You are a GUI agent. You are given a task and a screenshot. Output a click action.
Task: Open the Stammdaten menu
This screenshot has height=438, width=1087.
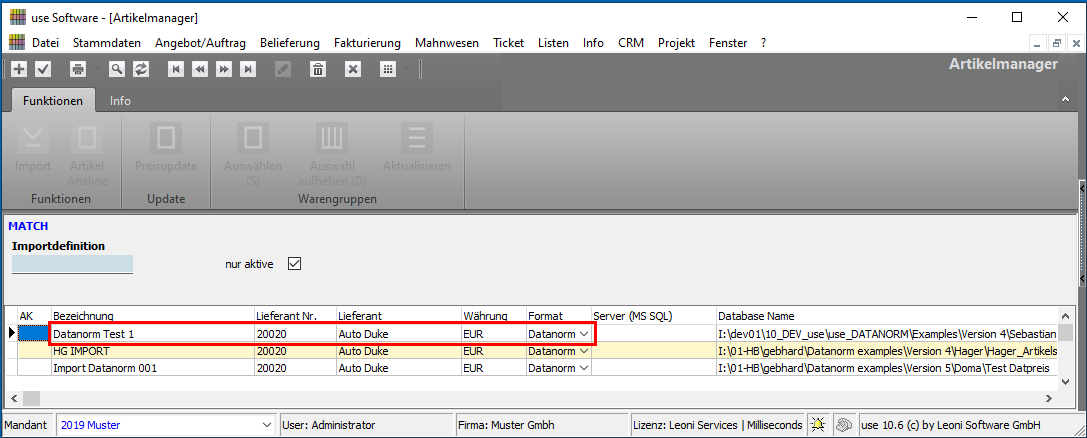click(x=107, y=43)
